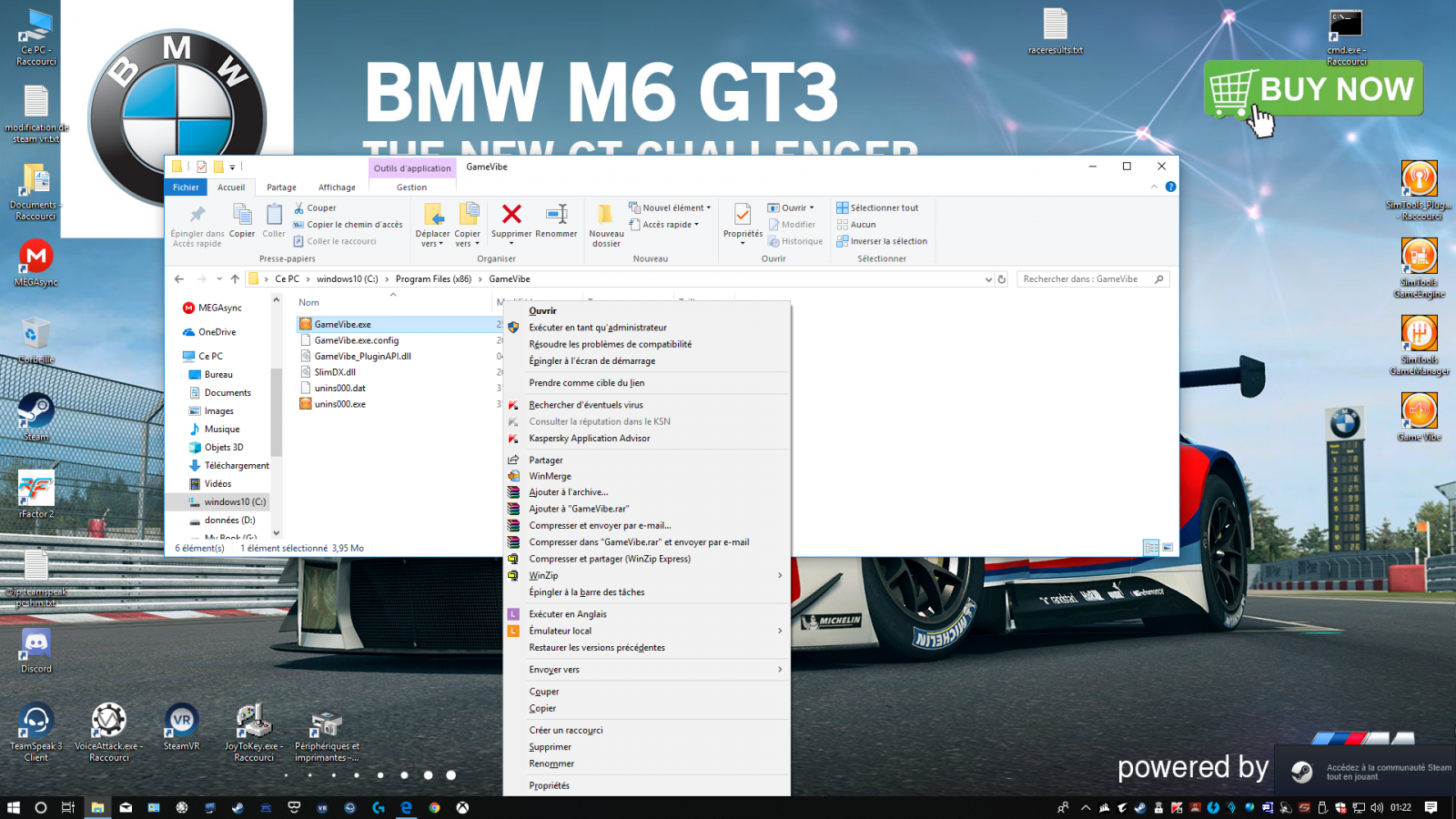Choose Exécuter en tant qu'administrateur
1456x819 pixels.
pyautogui.click(x=597, y=328)
